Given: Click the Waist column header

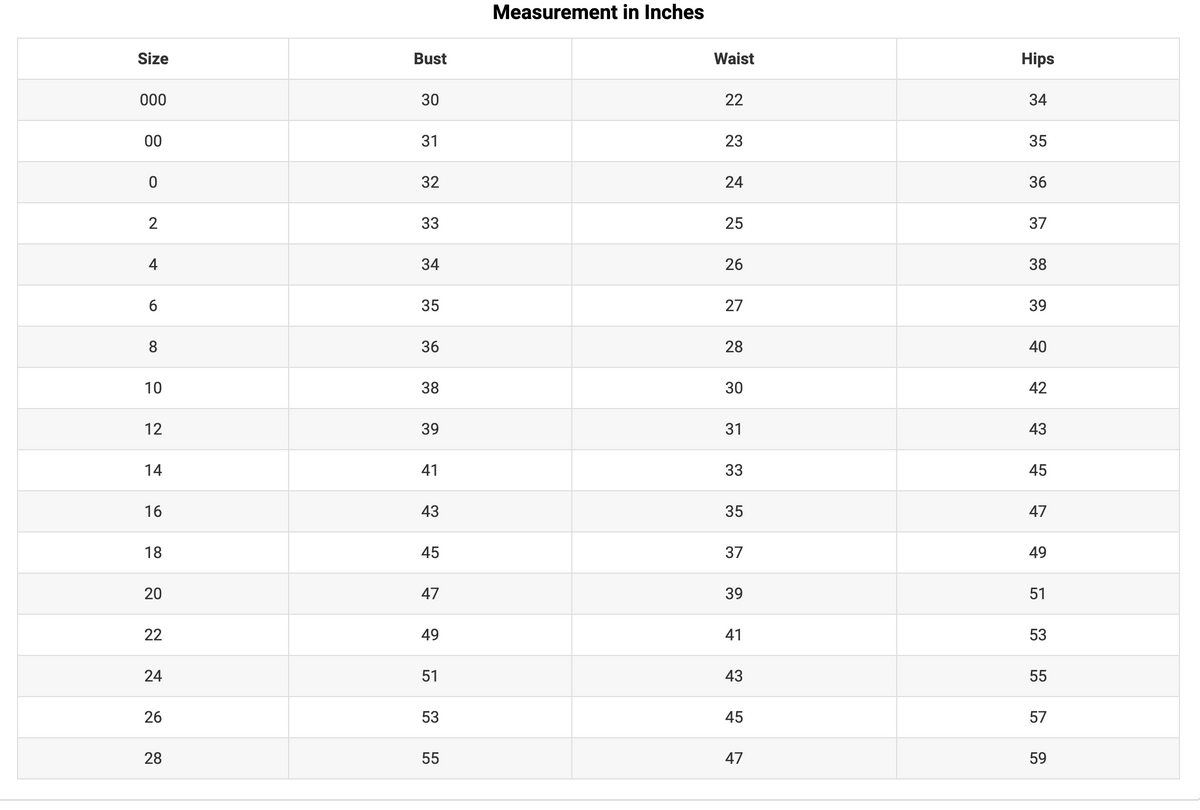Looking at the screenshot, I should coord(734,59).
